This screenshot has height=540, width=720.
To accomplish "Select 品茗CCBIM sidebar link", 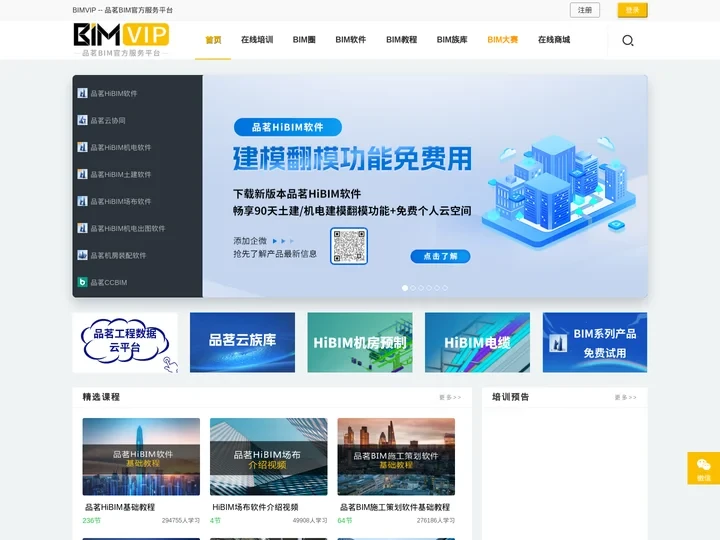I will tap(108, 283).
